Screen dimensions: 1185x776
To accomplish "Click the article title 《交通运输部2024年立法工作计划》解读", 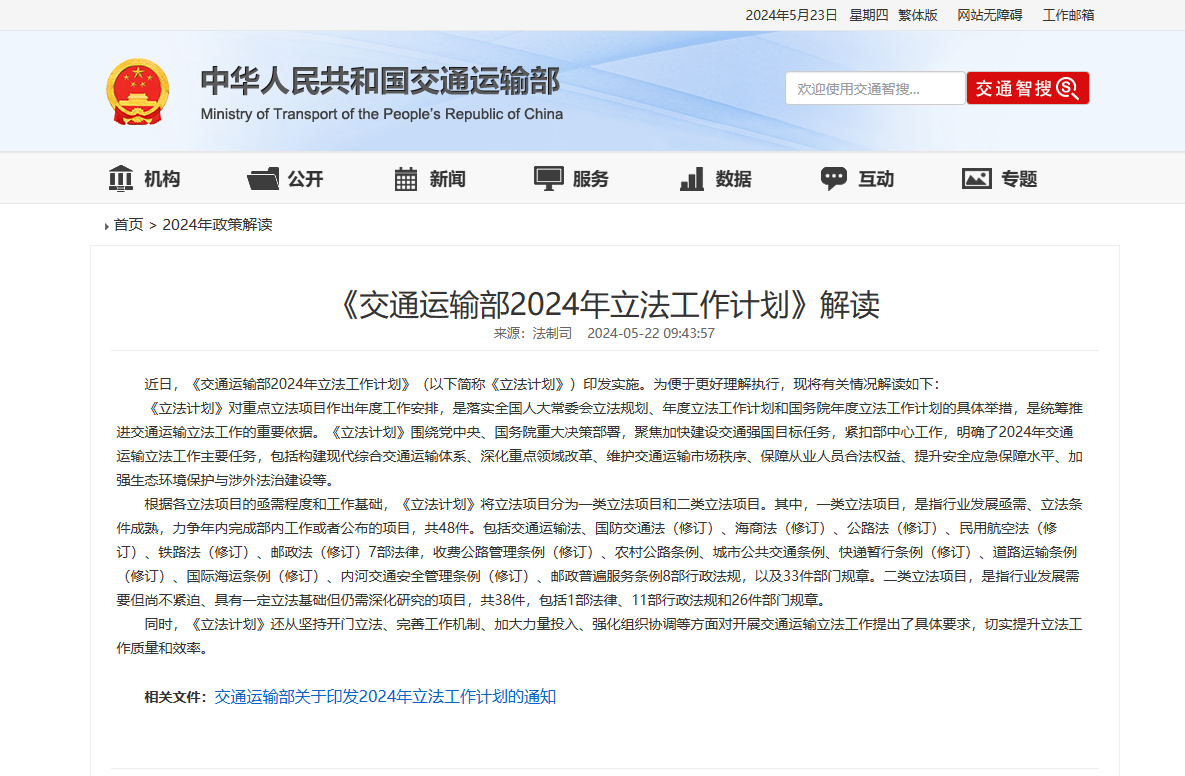I will (x=606, y=305).
